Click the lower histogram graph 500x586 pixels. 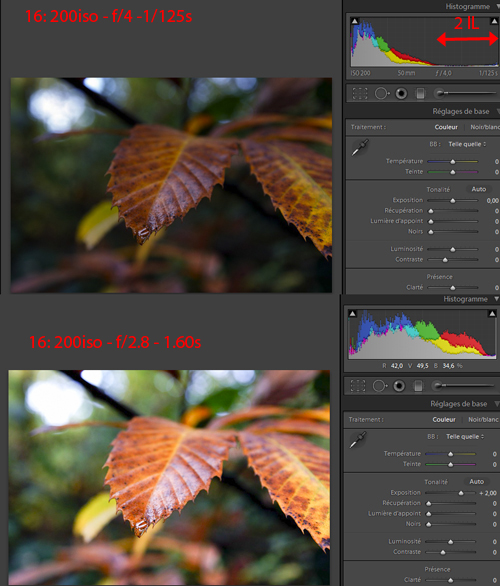click(422, 334)
